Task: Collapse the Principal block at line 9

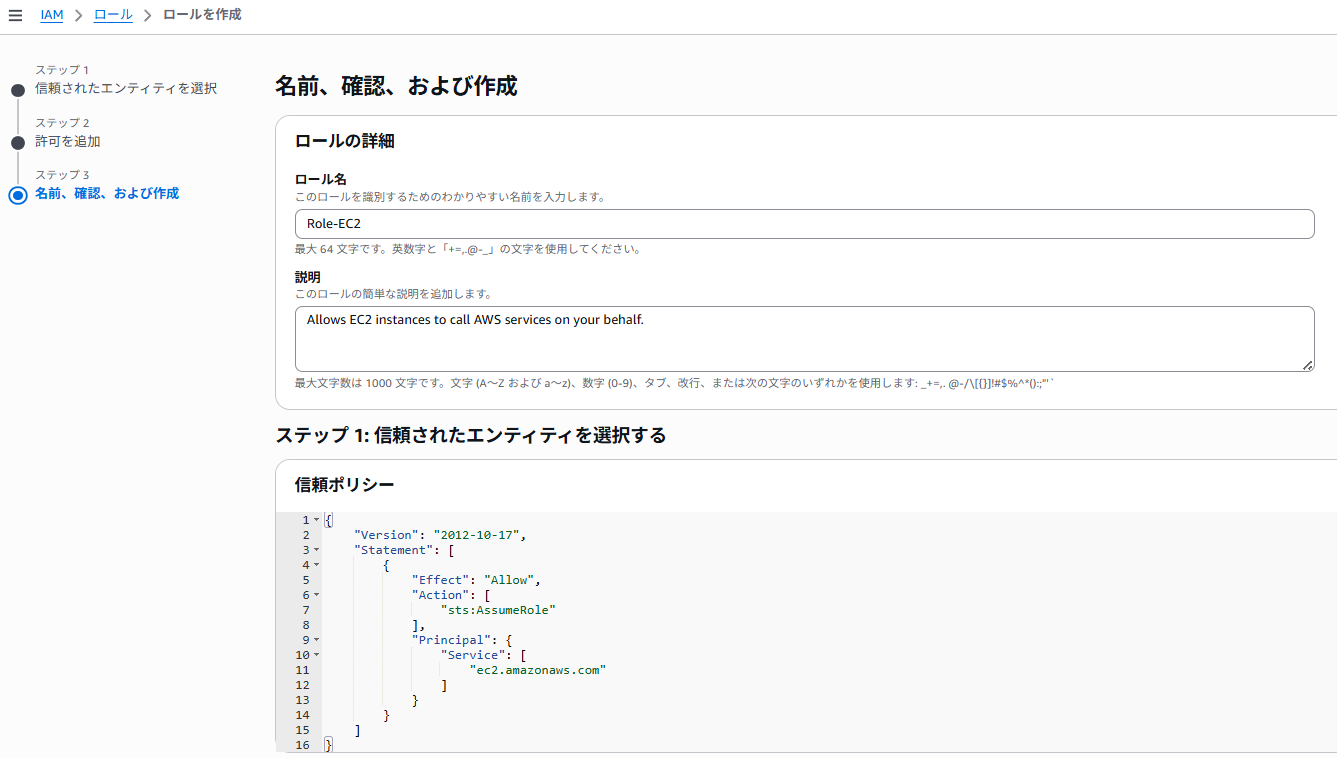Action: click(314, 639)
